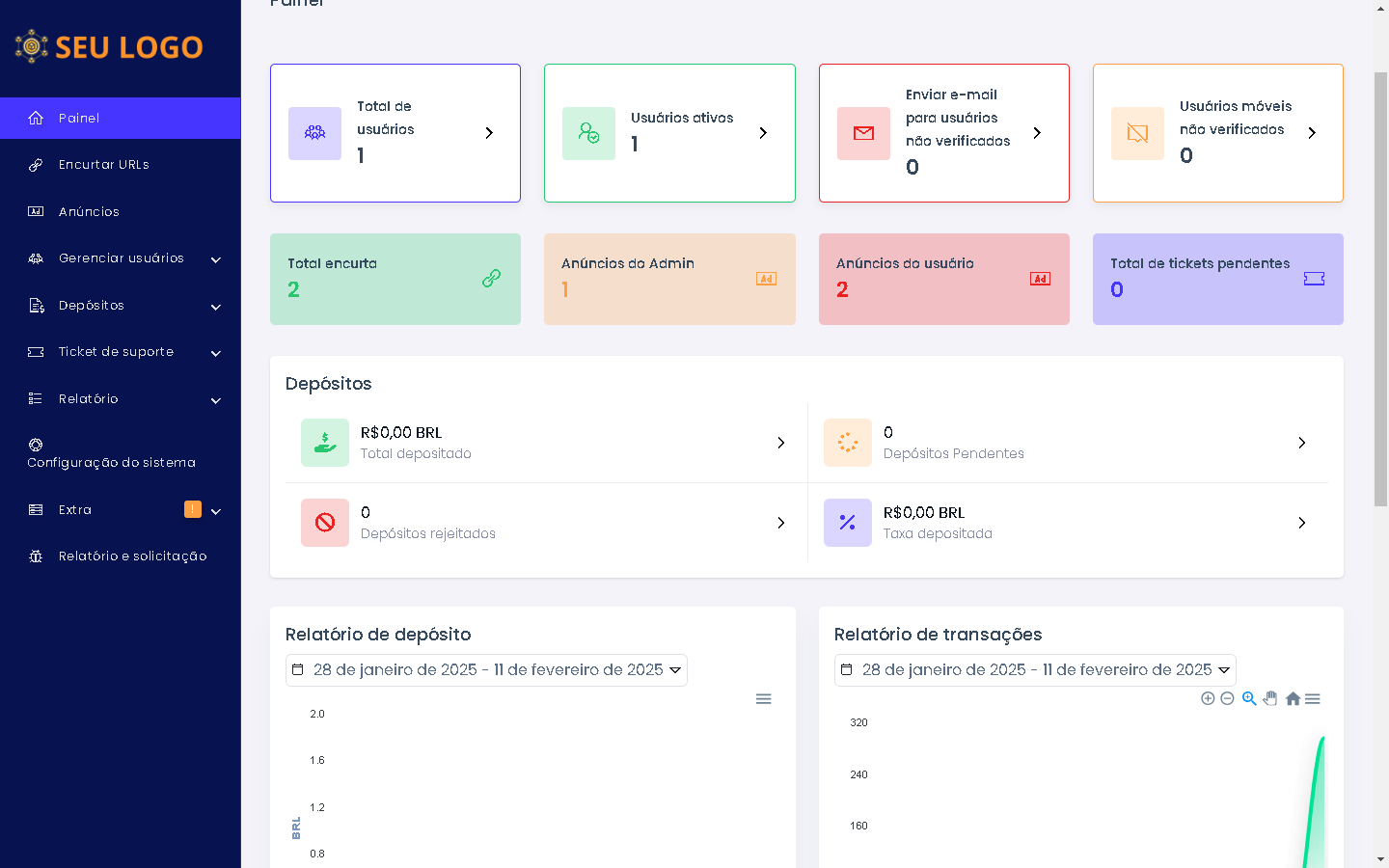Open deposit report date range dropdown

pyautogui.click(x=486, y=670)
